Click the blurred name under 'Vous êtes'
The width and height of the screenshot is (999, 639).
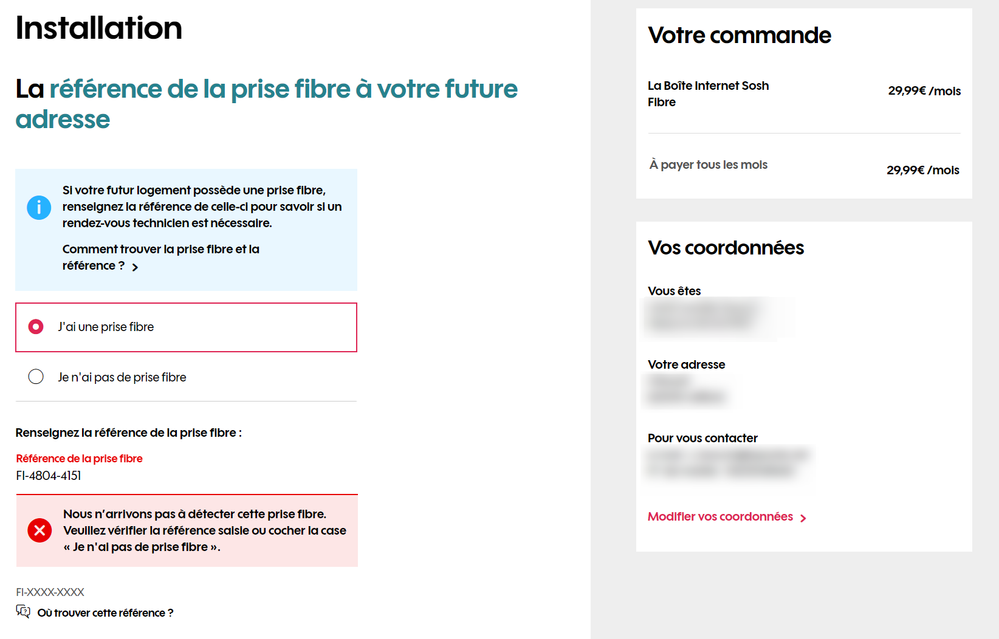click(x=718, y=316)
